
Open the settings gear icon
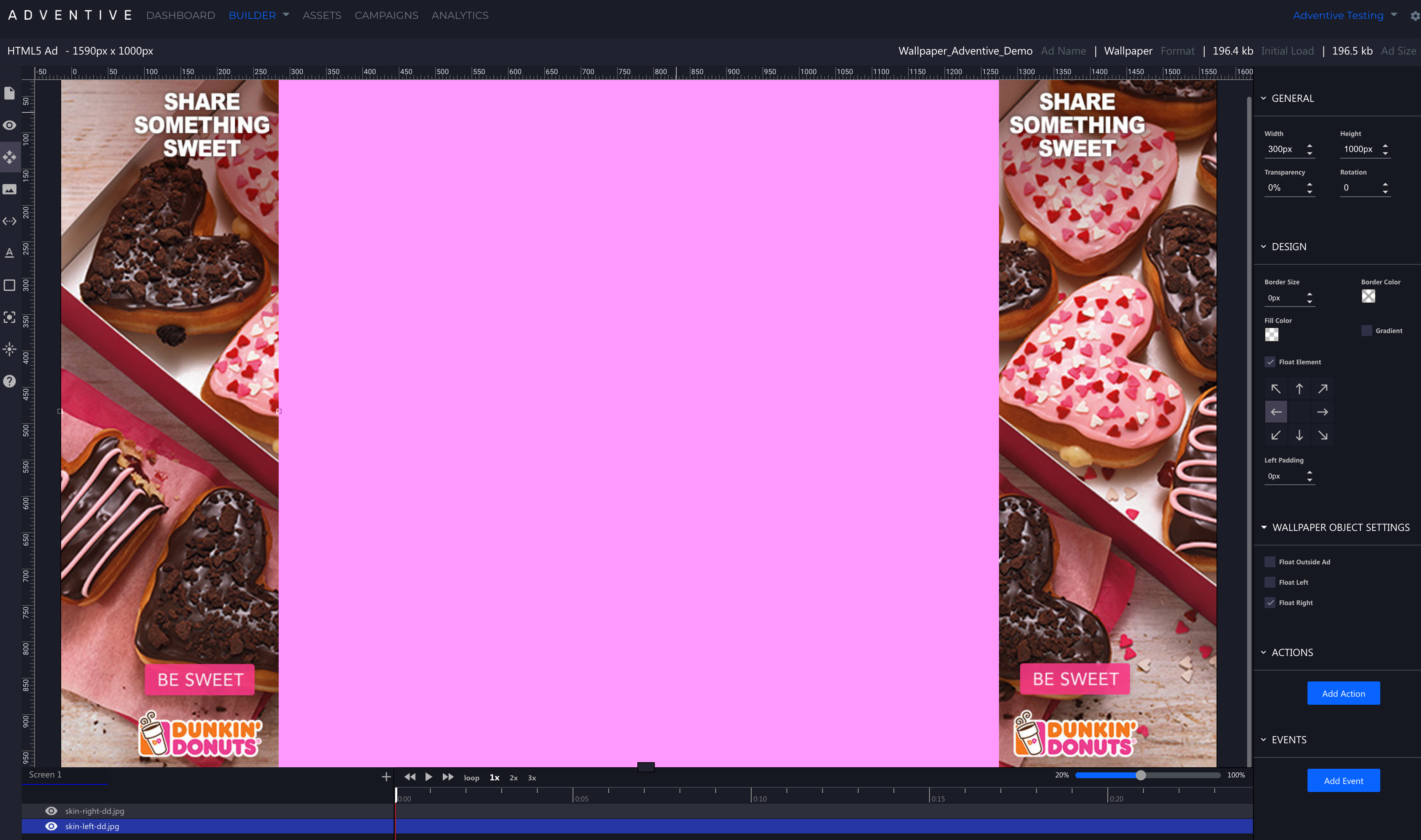pyautogui.click(x=1415, y=16)
